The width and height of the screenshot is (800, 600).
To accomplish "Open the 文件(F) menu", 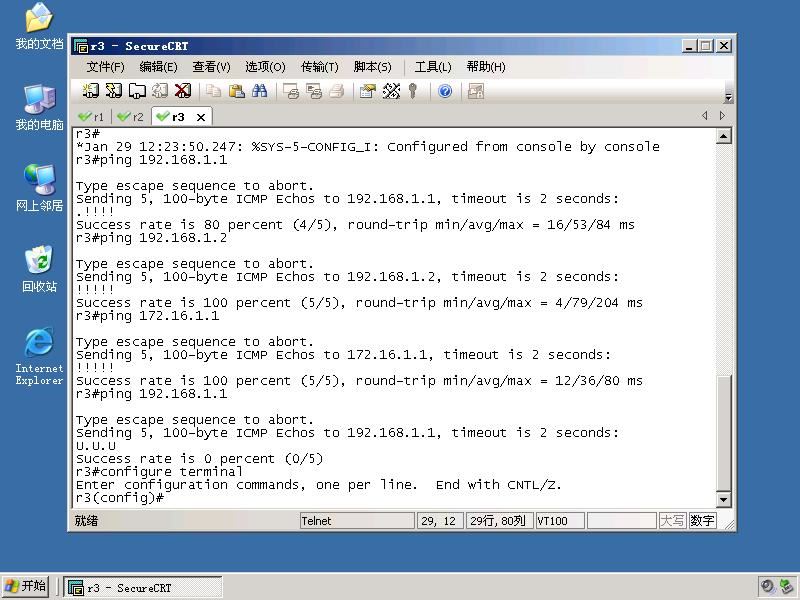I will point(105,67).
